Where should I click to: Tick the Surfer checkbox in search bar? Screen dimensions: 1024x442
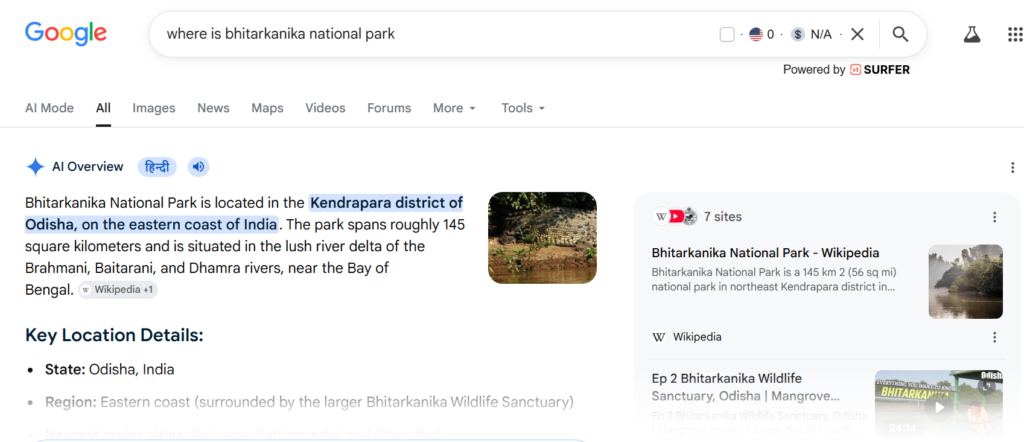(727, 35)
